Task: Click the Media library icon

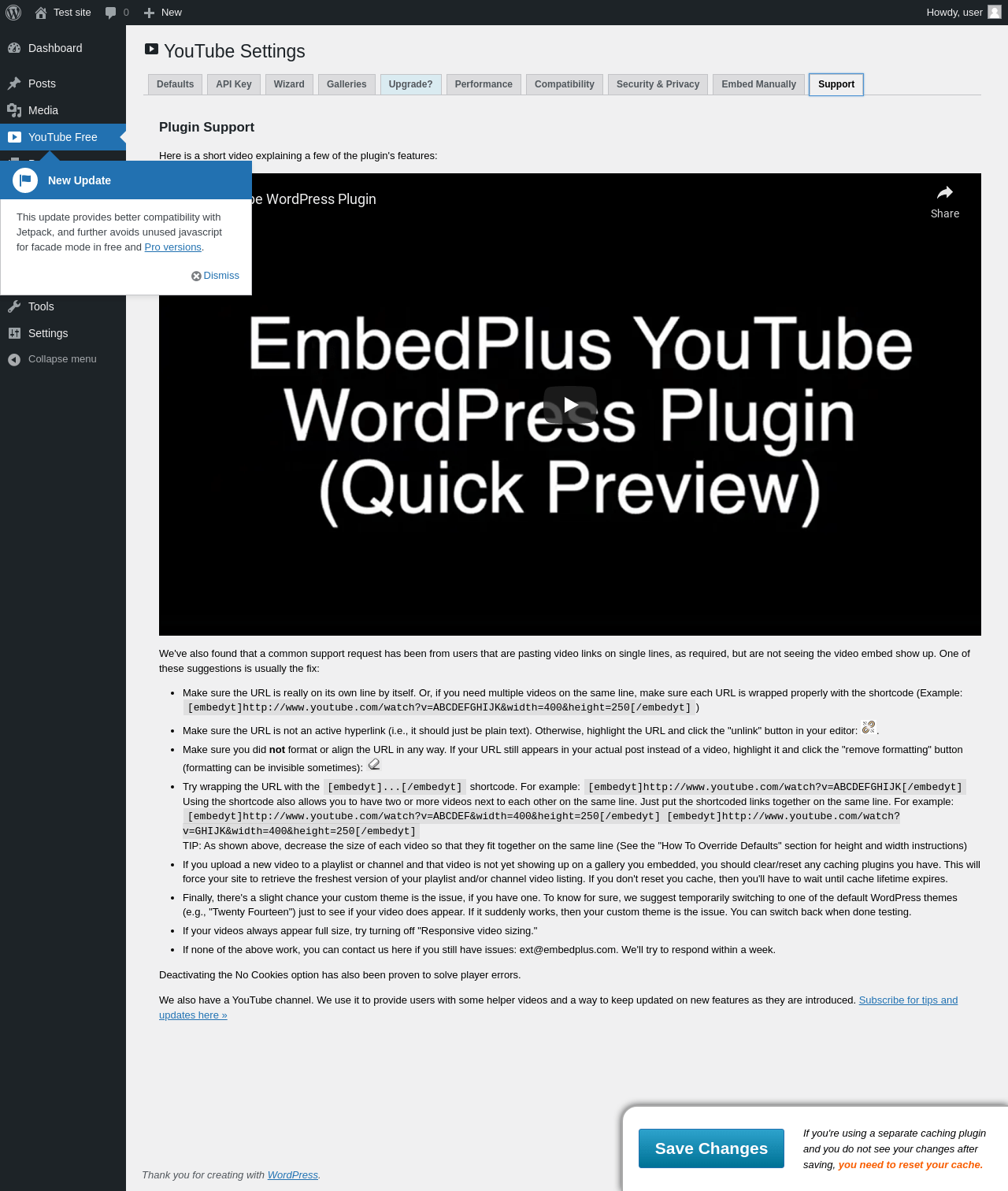Action: pos(14,110)
